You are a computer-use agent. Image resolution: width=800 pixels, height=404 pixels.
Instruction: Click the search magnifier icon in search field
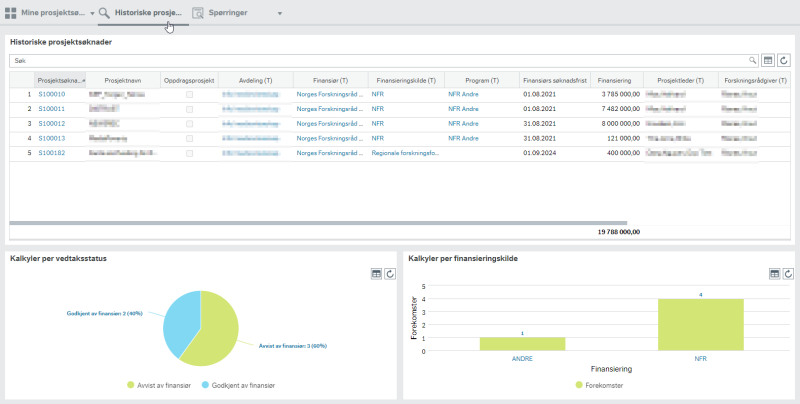752,61
